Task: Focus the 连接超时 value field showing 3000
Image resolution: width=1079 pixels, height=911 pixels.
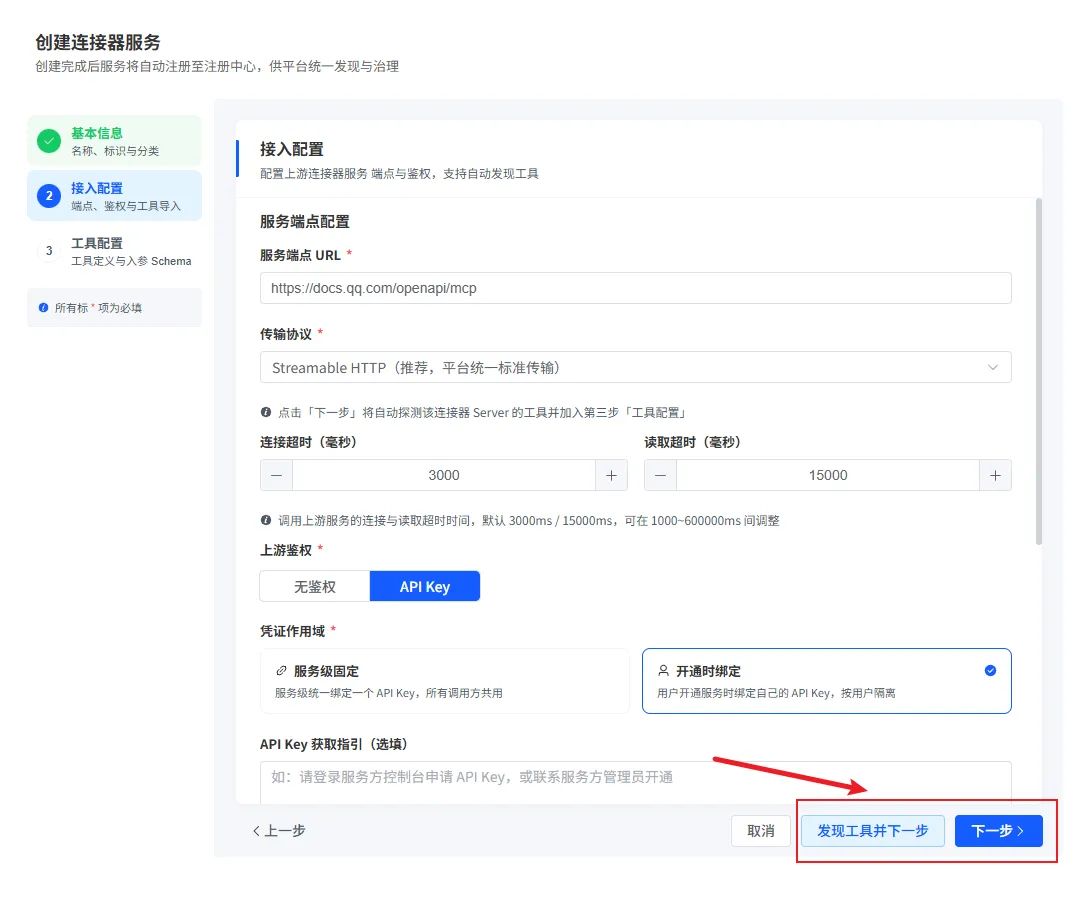Action: click(x=444, y=475)
